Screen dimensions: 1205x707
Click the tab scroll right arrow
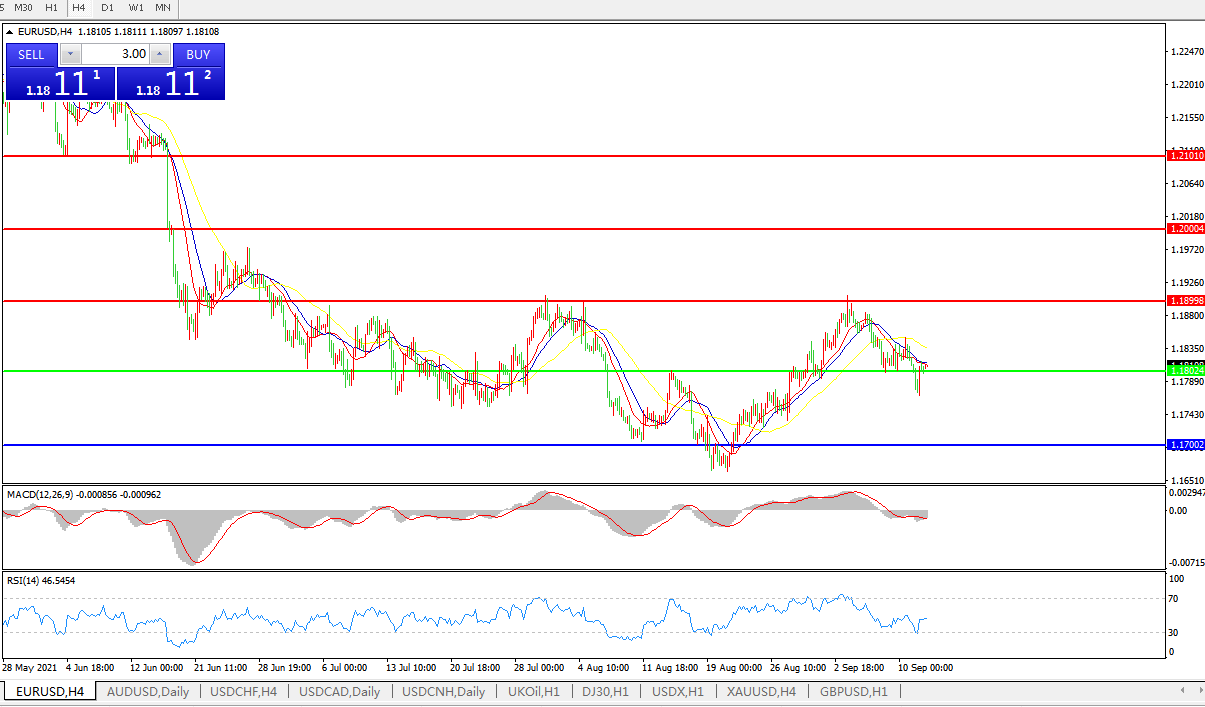click(x=1197, y=690)
